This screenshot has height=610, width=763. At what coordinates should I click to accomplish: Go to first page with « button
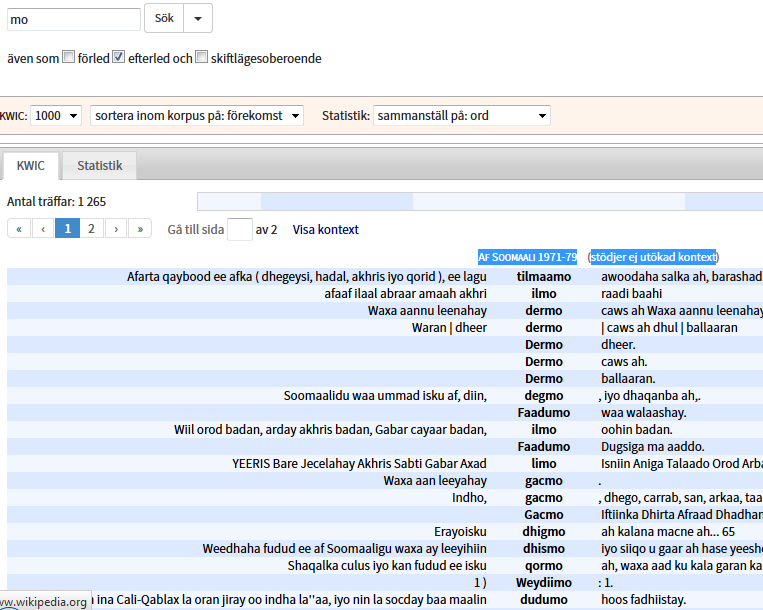tap(19, 229)
